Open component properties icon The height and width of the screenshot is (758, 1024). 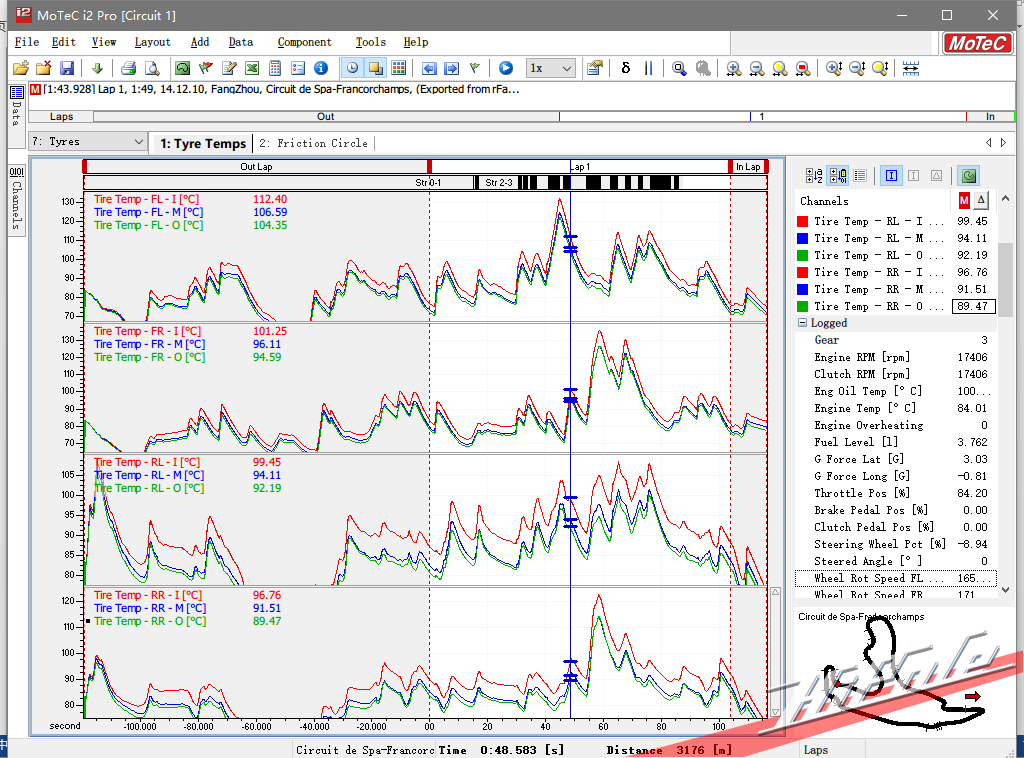594,68
